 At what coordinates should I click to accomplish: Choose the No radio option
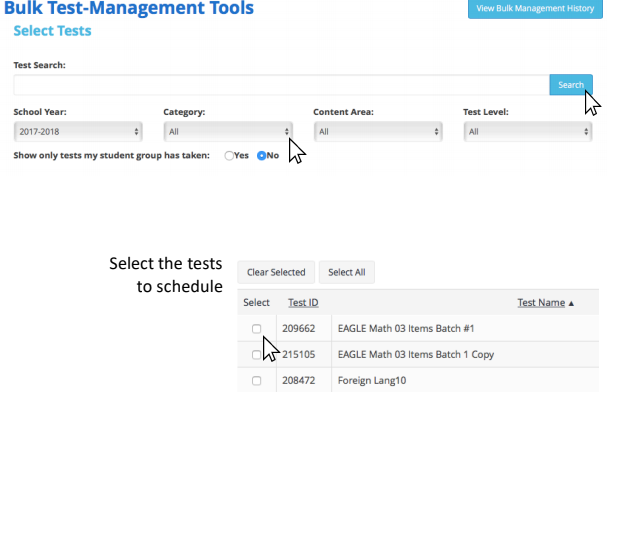point(261,156)
